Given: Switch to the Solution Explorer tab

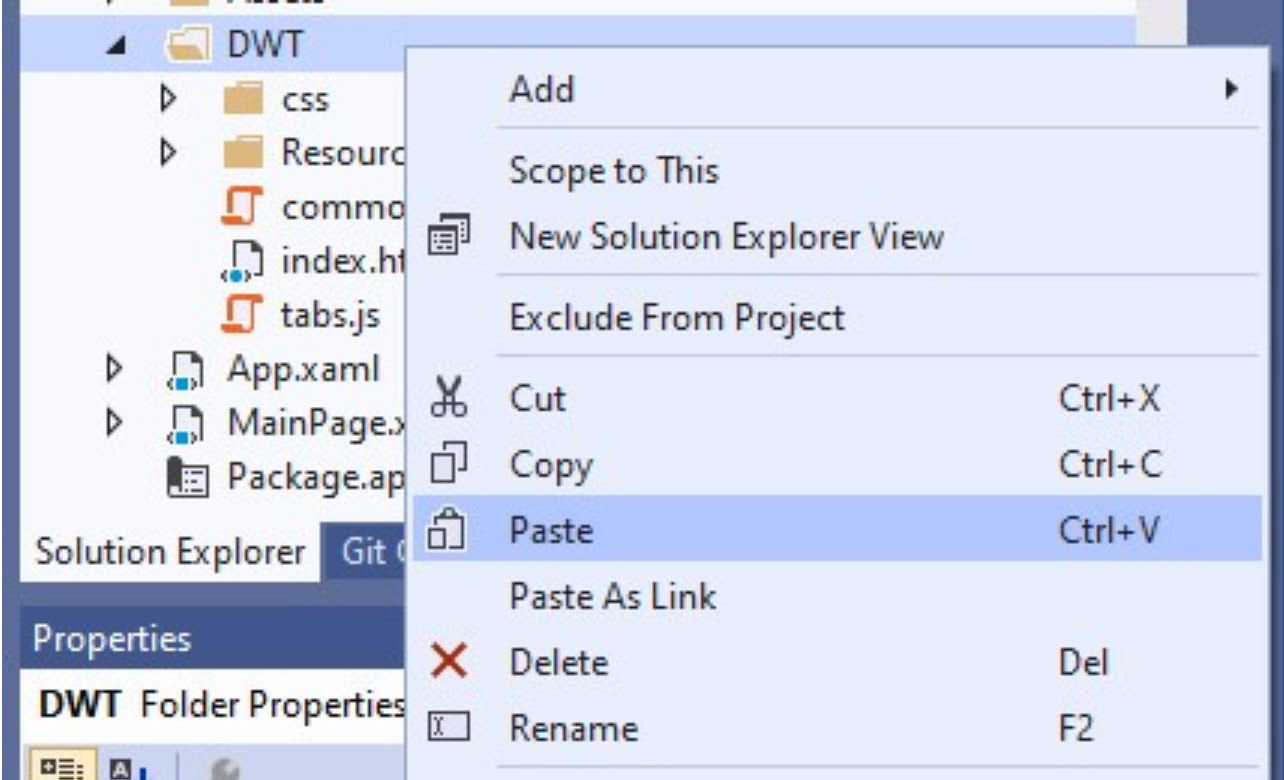Looking at the screenshot, I should click(x=170, y=553).
